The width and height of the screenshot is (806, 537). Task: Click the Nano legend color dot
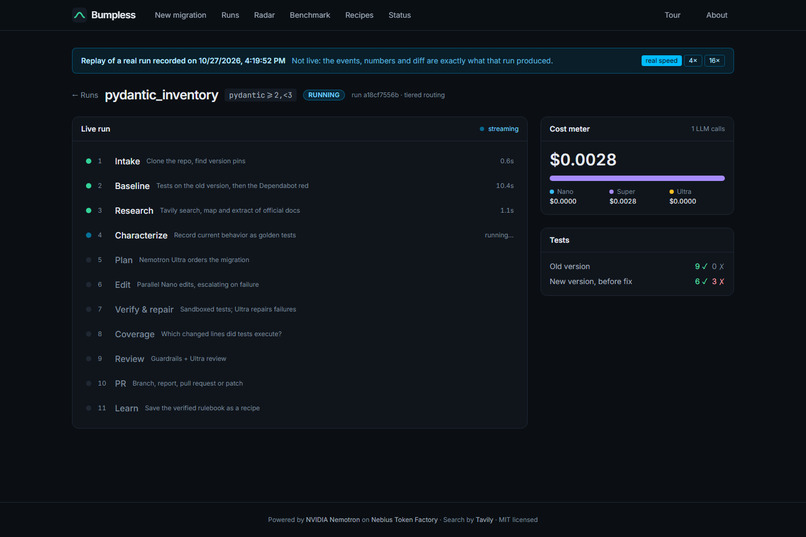coord(552,192)
